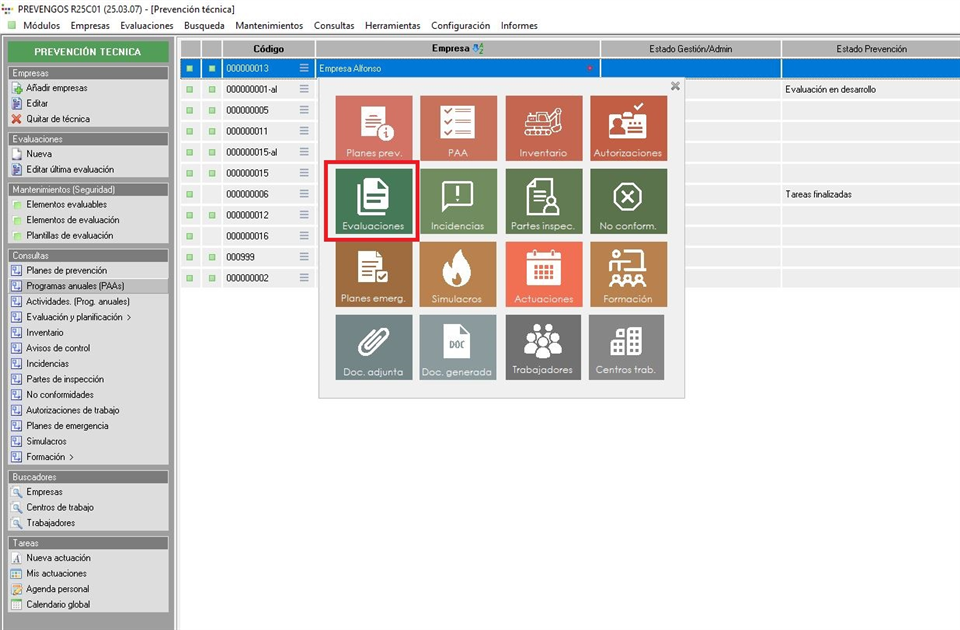This screenshot has height=630, width=960.
Task: Toggle first green box of row 000000005
Action: pyautogui.click(x=189, y=110)
